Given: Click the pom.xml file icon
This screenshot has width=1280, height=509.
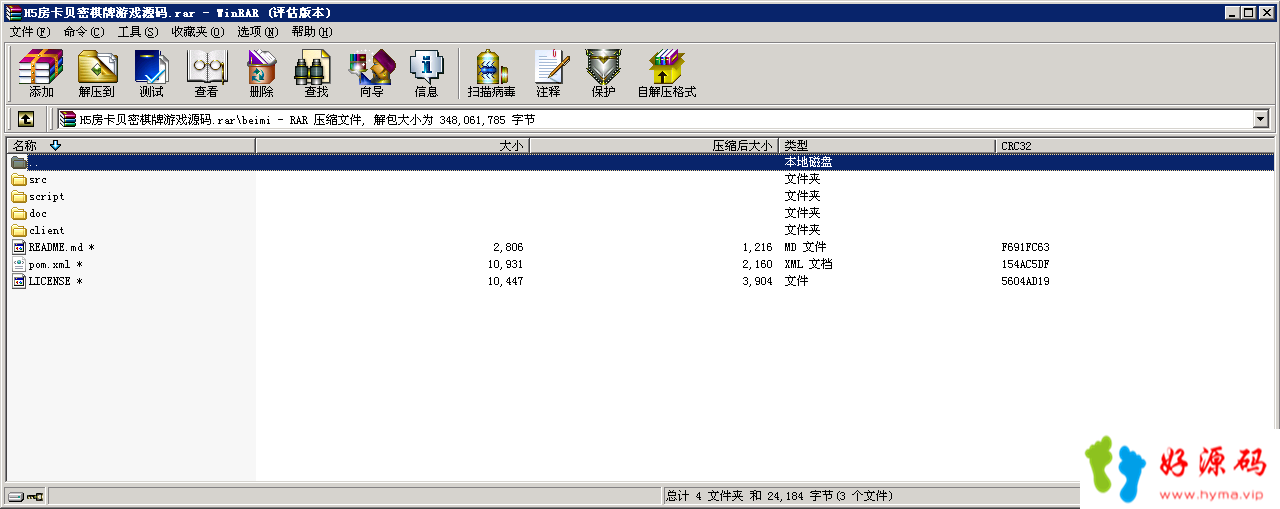Looking at the screenshot, I should click(x=19, y=264).
